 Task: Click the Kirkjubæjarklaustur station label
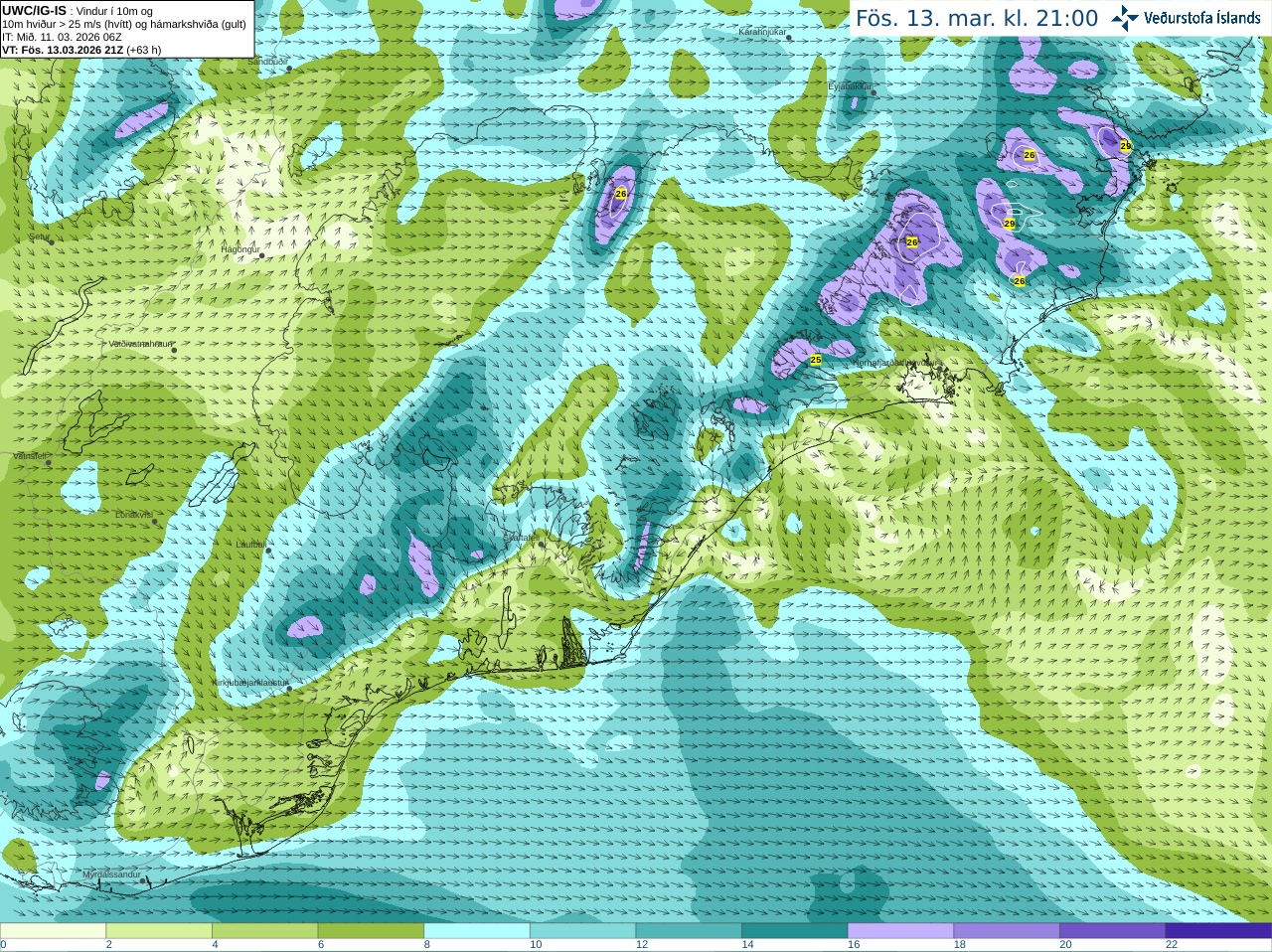tap(249, 683)
